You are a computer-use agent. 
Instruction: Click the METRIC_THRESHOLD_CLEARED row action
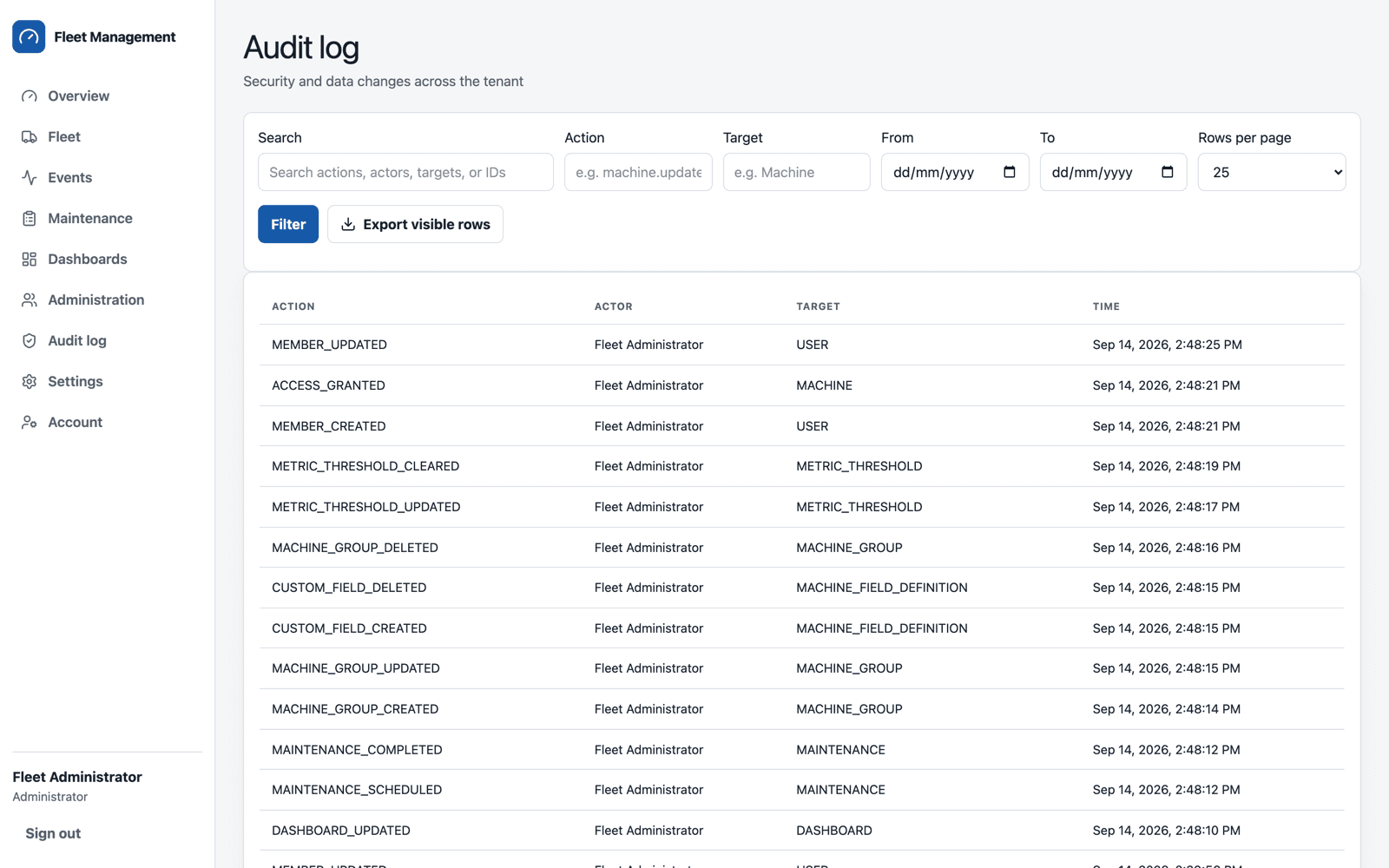[x=365, y=466]
